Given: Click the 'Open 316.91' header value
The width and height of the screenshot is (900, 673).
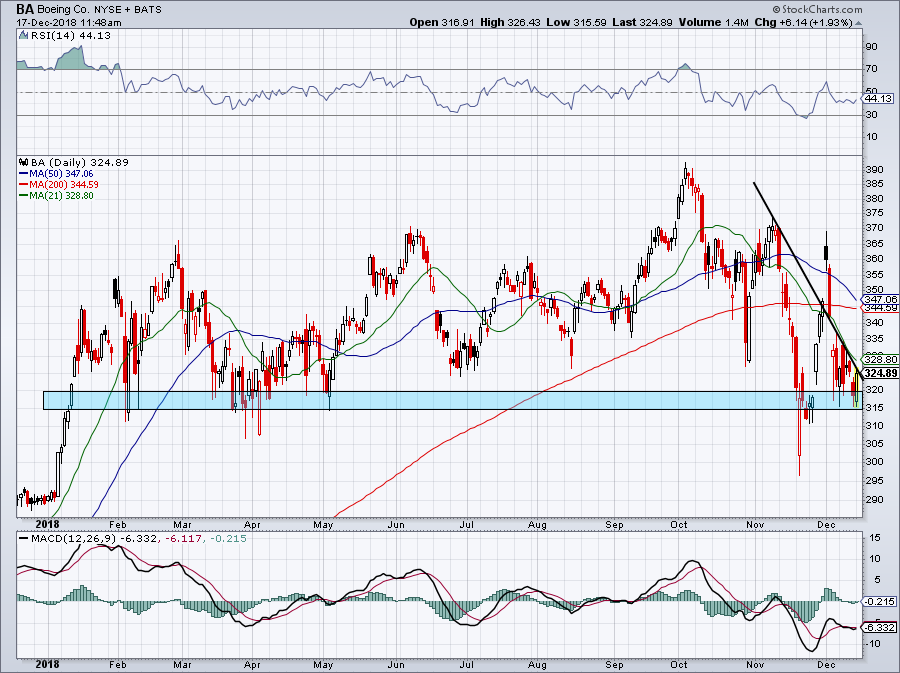Looking at the screenshot, I should tap(442, 22).
